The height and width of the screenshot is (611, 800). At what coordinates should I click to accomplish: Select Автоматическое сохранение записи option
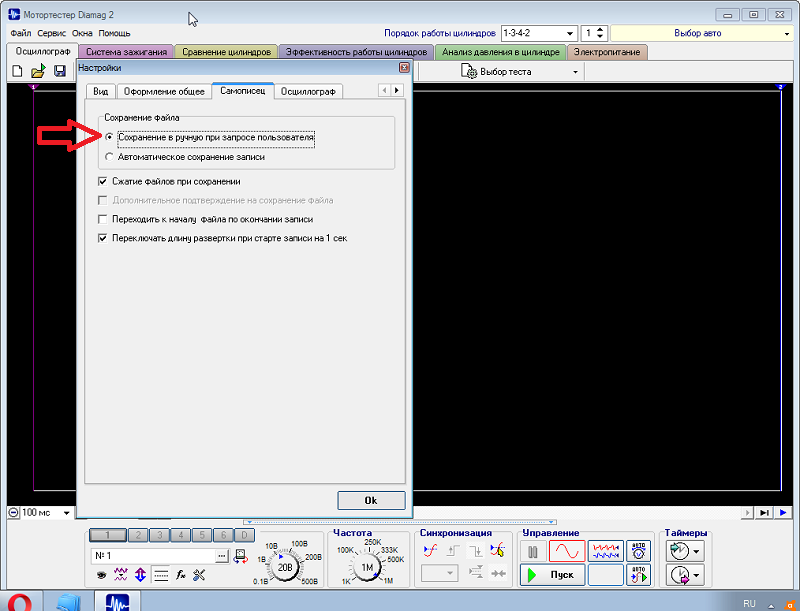109,157
